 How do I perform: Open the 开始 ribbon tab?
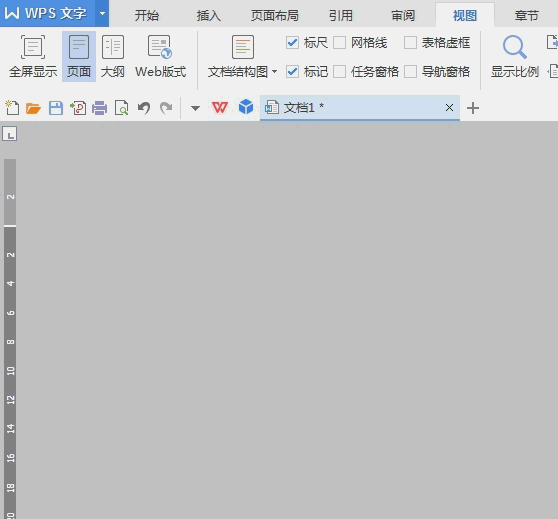[x=147, y=15]
